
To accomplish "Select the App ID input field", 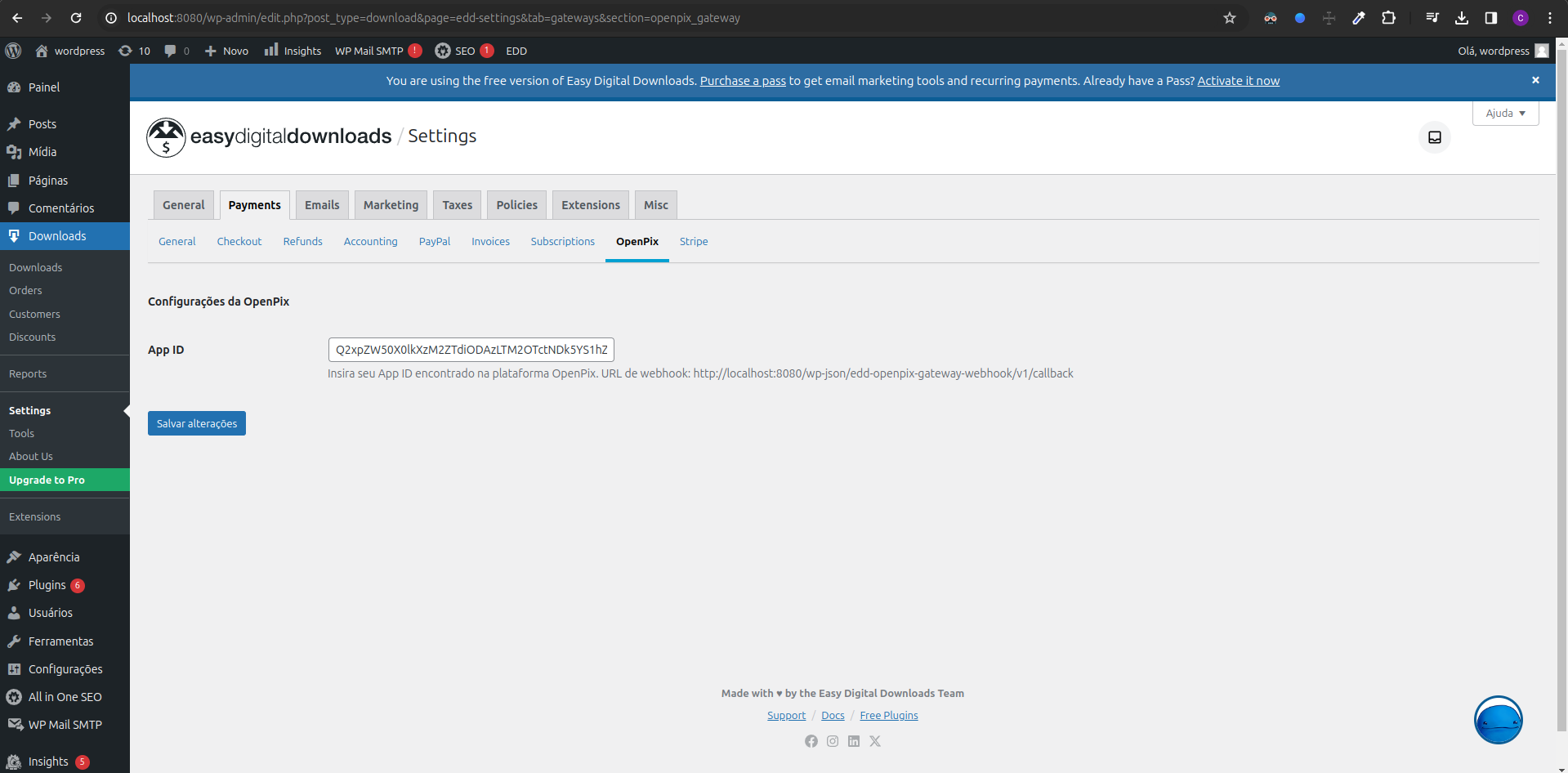I will pos(471,349).
